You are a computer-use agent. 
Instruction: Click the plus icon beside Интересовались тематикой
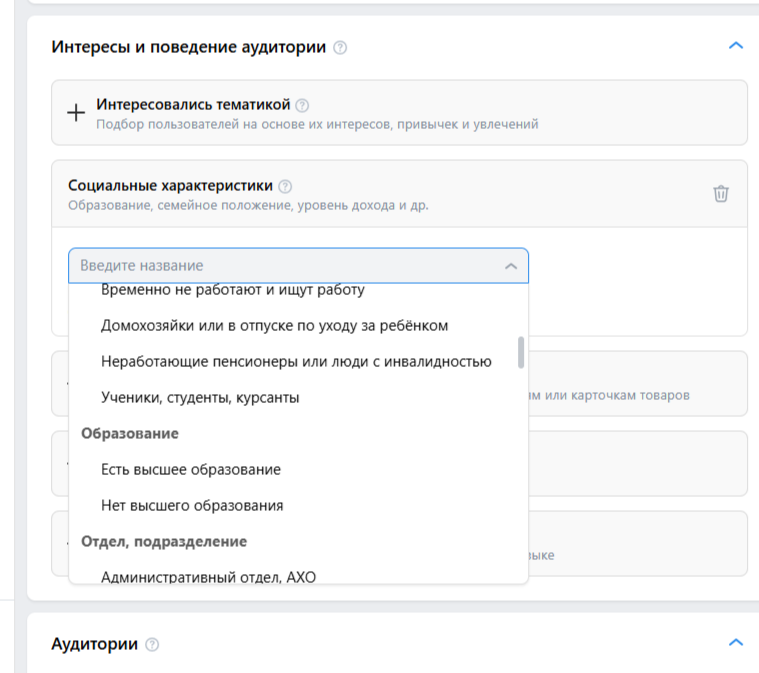tap(76, 113)
